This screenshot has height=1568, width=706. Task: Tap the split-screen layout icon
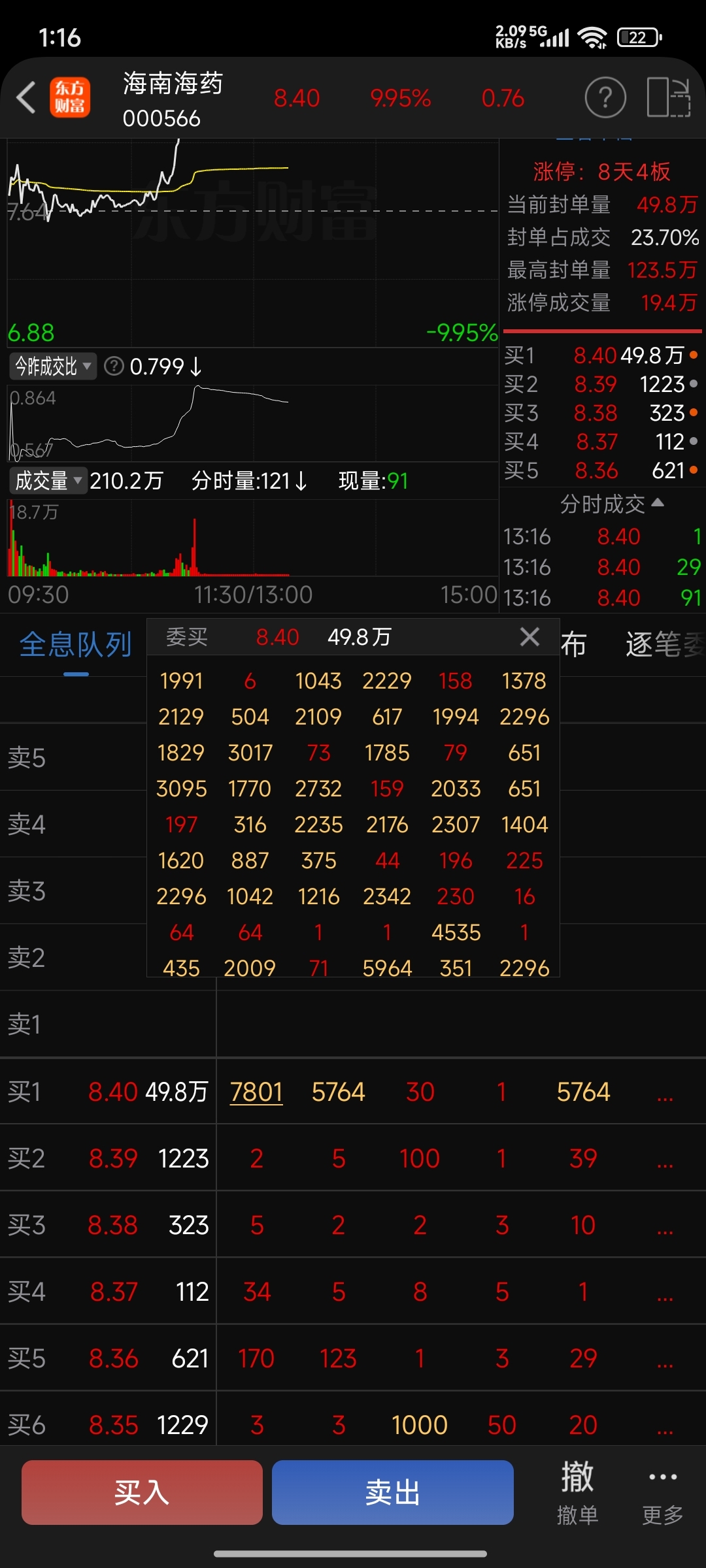669,98
